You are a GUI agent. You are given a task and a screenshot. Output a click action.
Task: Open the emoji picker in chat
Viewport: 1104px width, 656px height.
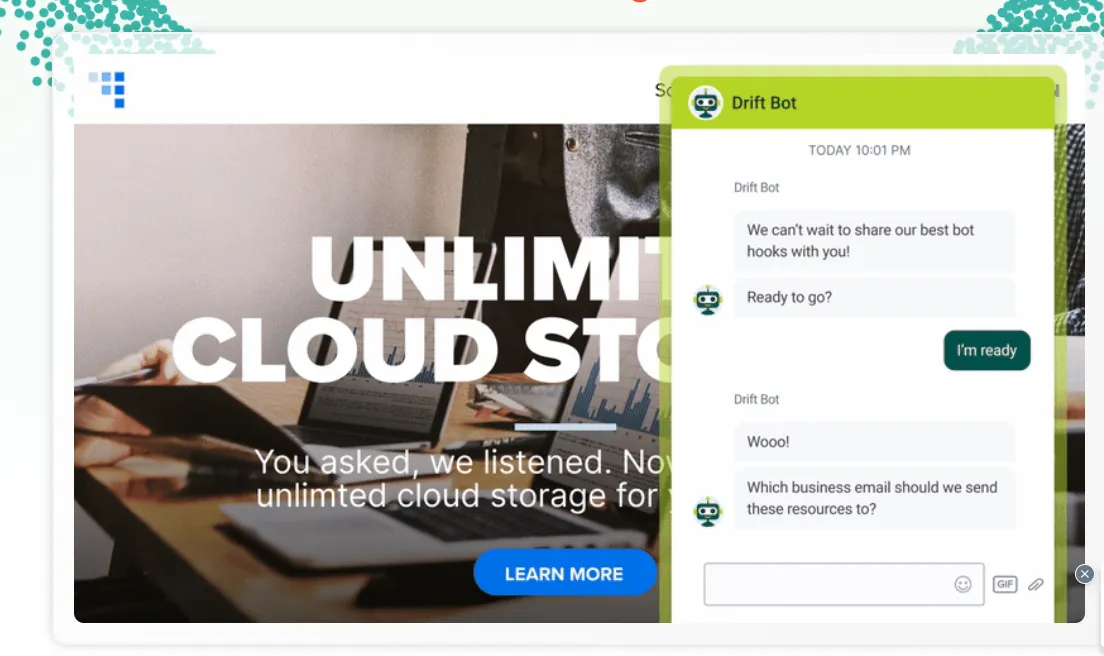pyautogui.click(x=962, y=584)
